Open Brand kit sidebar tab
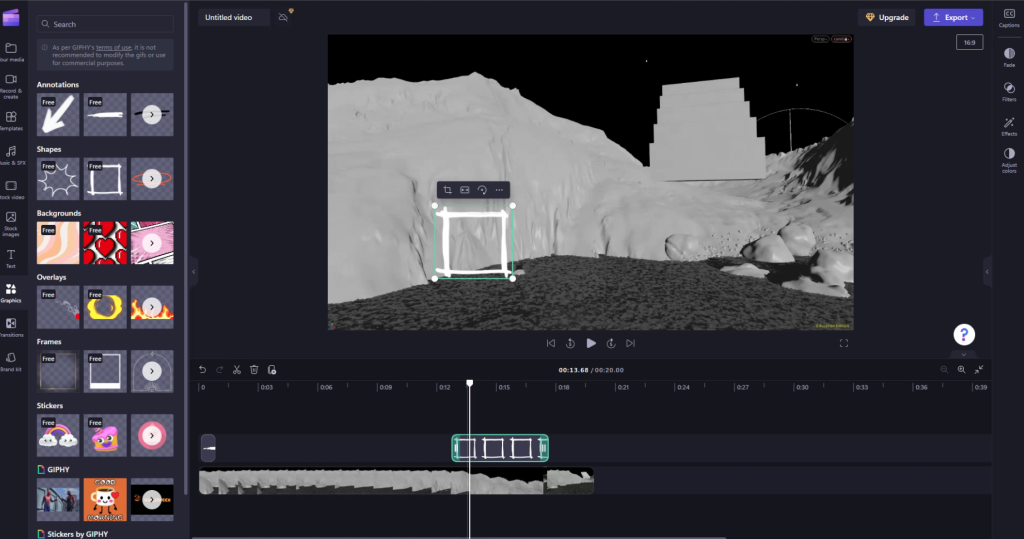Viewport: 1024px width, 539px height. [11, 362]
